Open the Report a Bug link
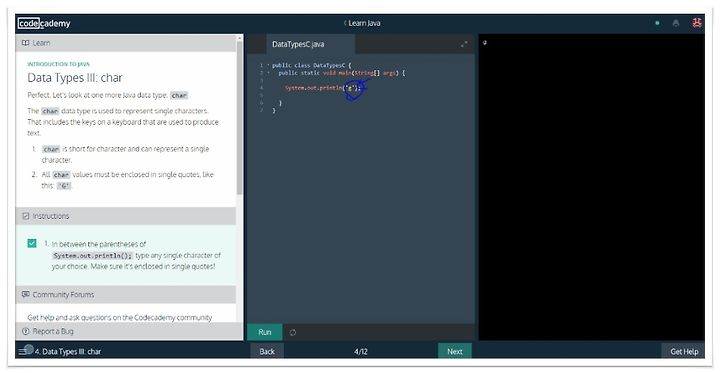The image size is (720, 373). pos(53,331)
